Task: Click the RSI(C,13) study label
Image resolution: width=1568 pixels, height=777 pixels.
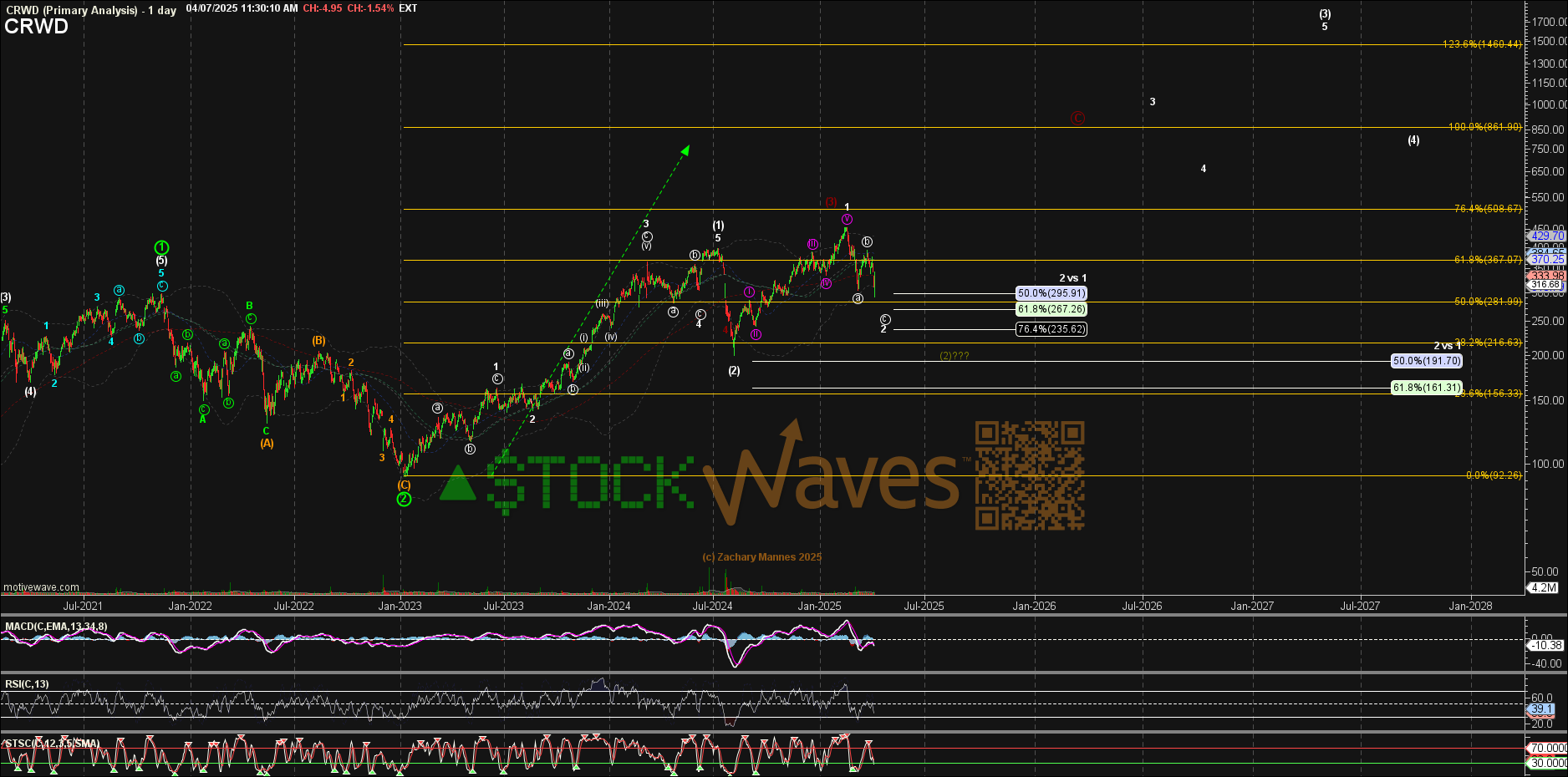Action: pos(27,684)
